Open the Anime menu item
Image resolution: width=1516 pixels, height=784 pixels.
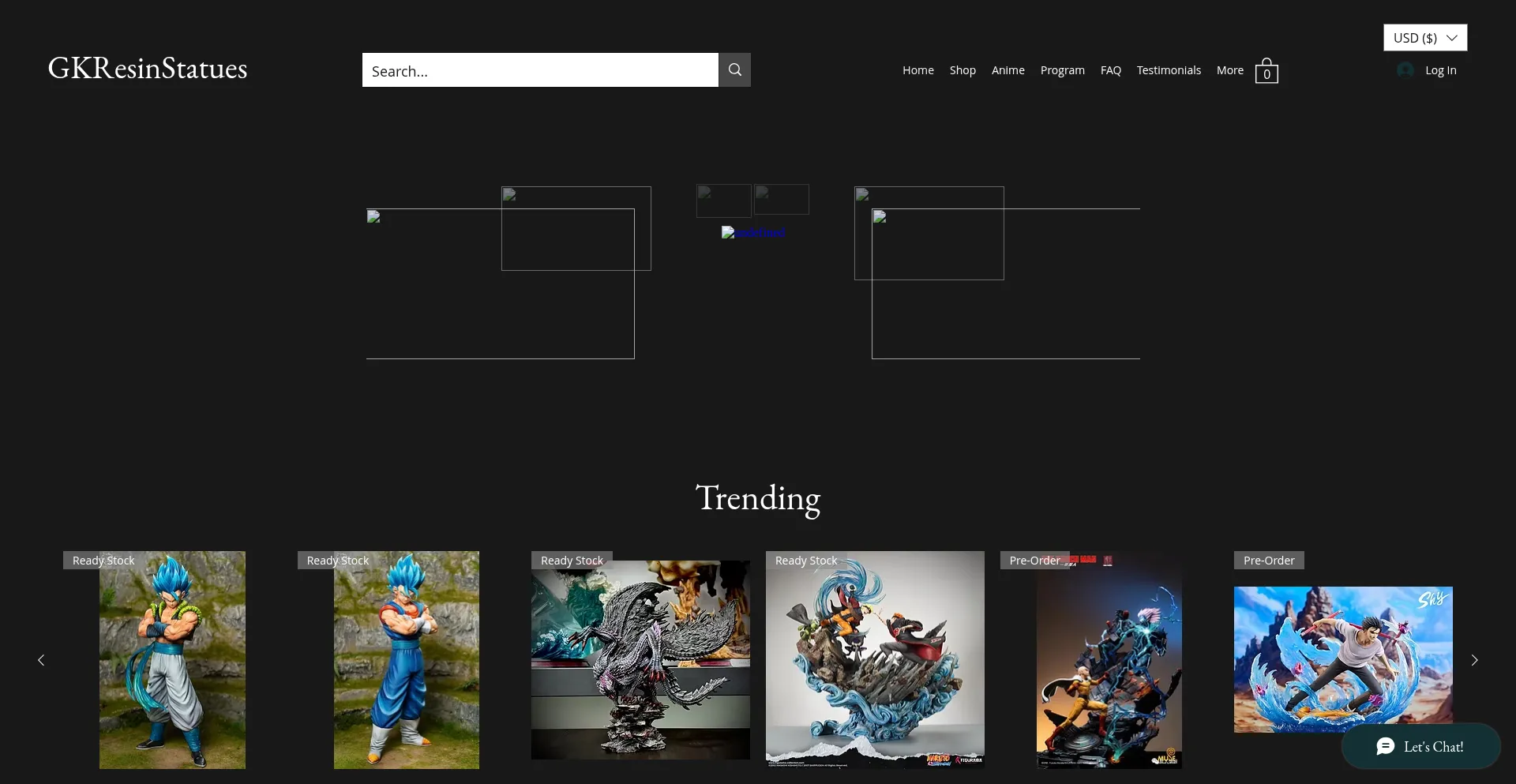coord(1008,70)
